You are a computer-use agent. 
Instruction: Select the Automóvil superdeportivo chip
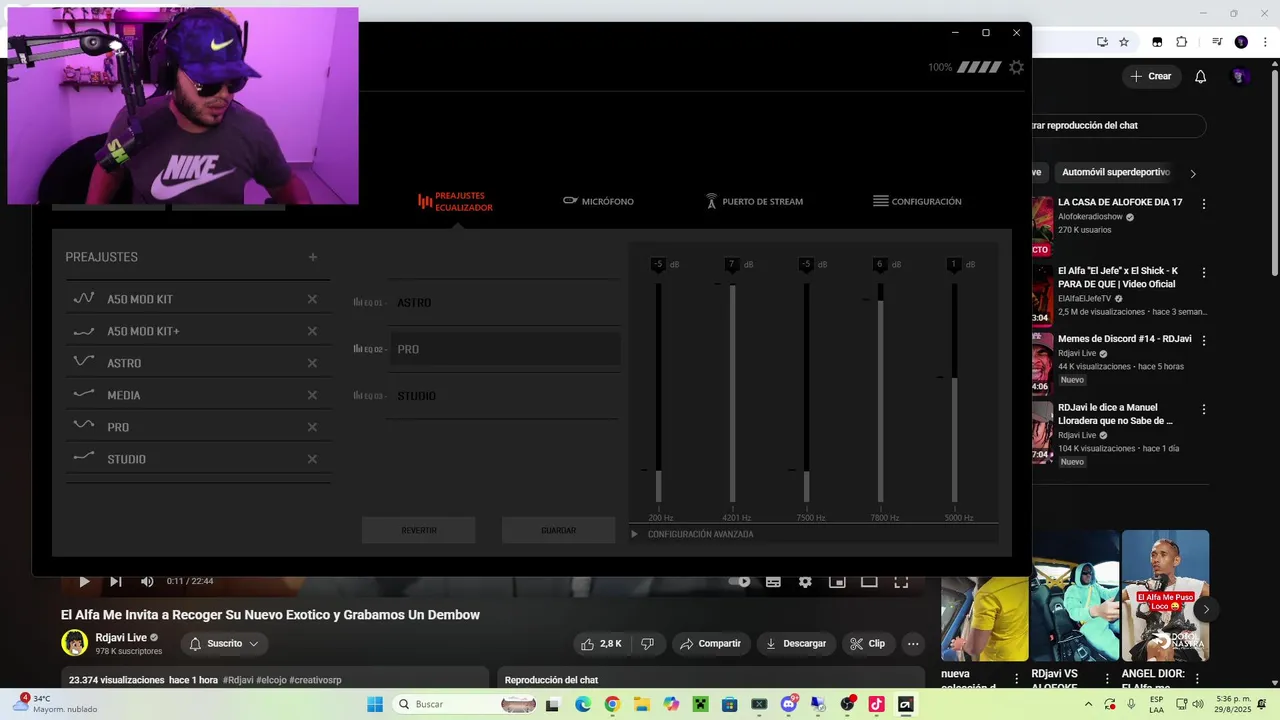click(1116, 172)
